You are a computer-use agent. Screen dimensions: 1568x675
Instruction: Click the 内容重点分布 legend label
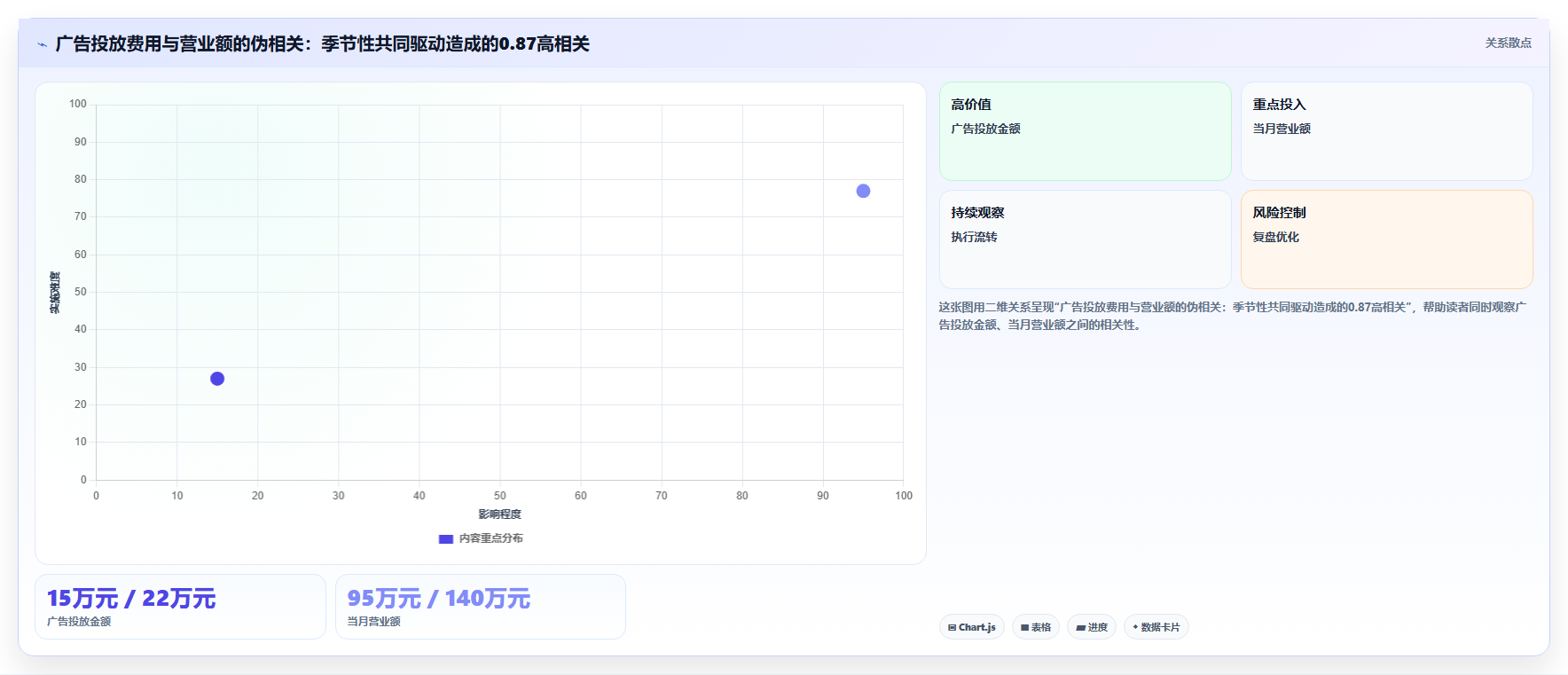(490, 538)
